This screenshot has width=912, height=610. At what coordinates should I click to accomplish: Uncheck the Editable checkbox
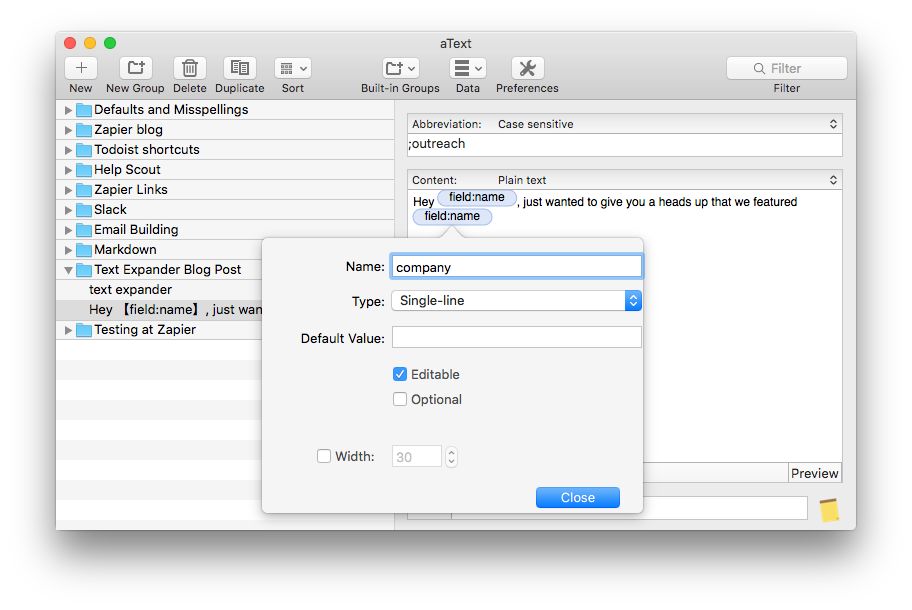(400, 374)
